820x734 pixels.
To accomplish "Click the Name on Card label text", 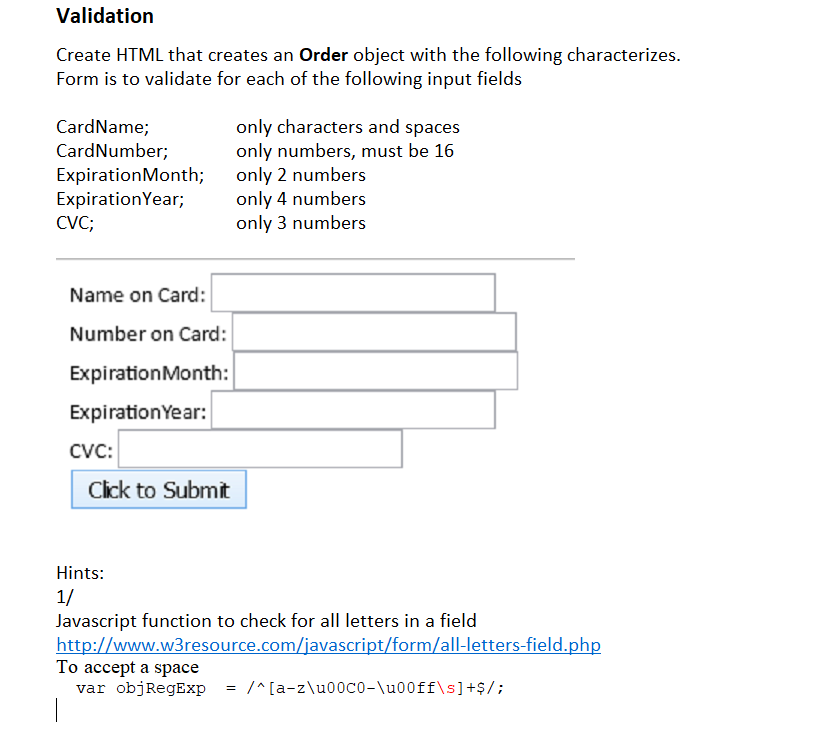I will (136, 294).
